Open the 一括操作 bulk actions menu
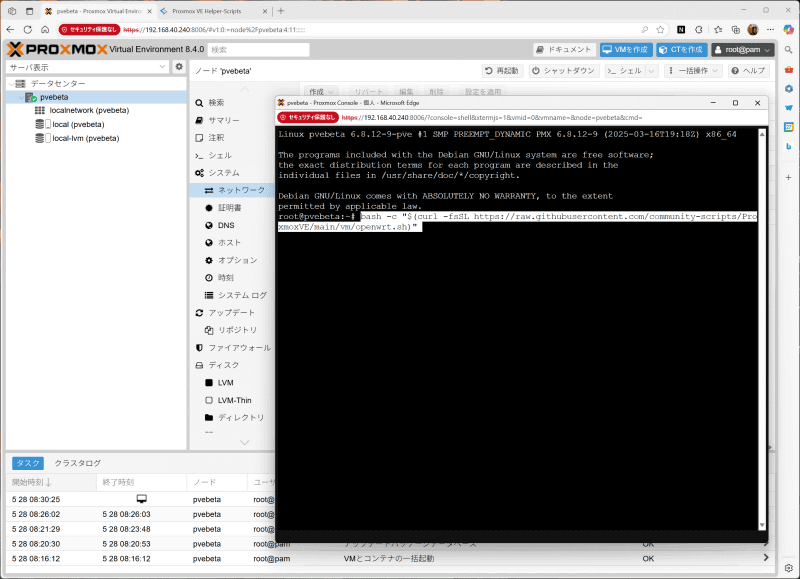800x579 pixels. 693,71
